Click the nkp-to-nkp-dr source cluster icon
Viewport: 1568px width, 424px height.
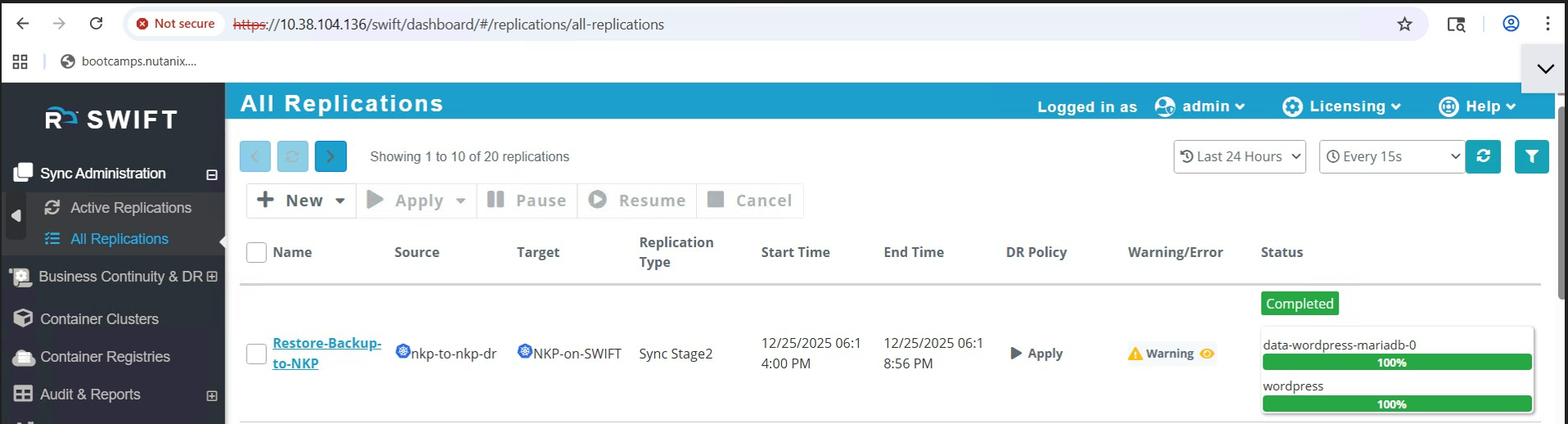[x=402, y=351]
